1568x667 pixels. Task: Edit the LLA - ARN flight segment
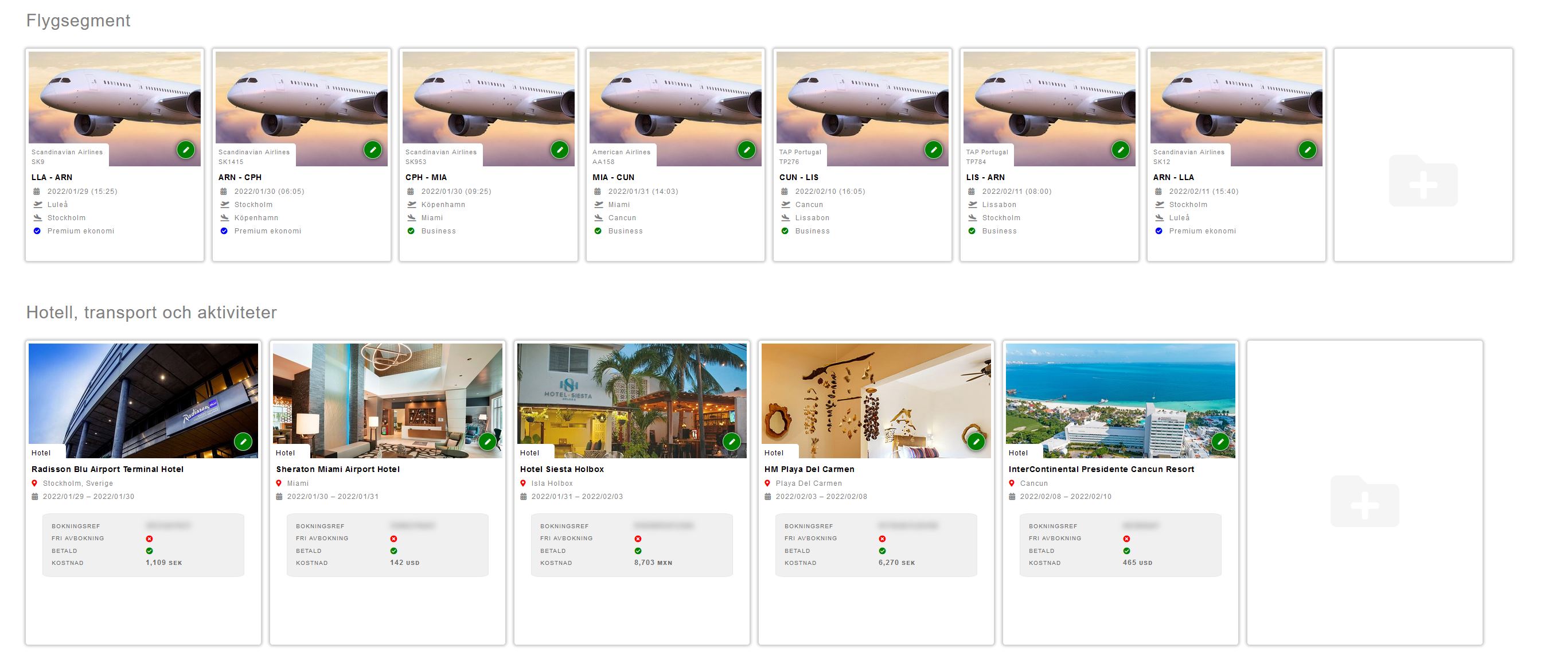(186, 150)
